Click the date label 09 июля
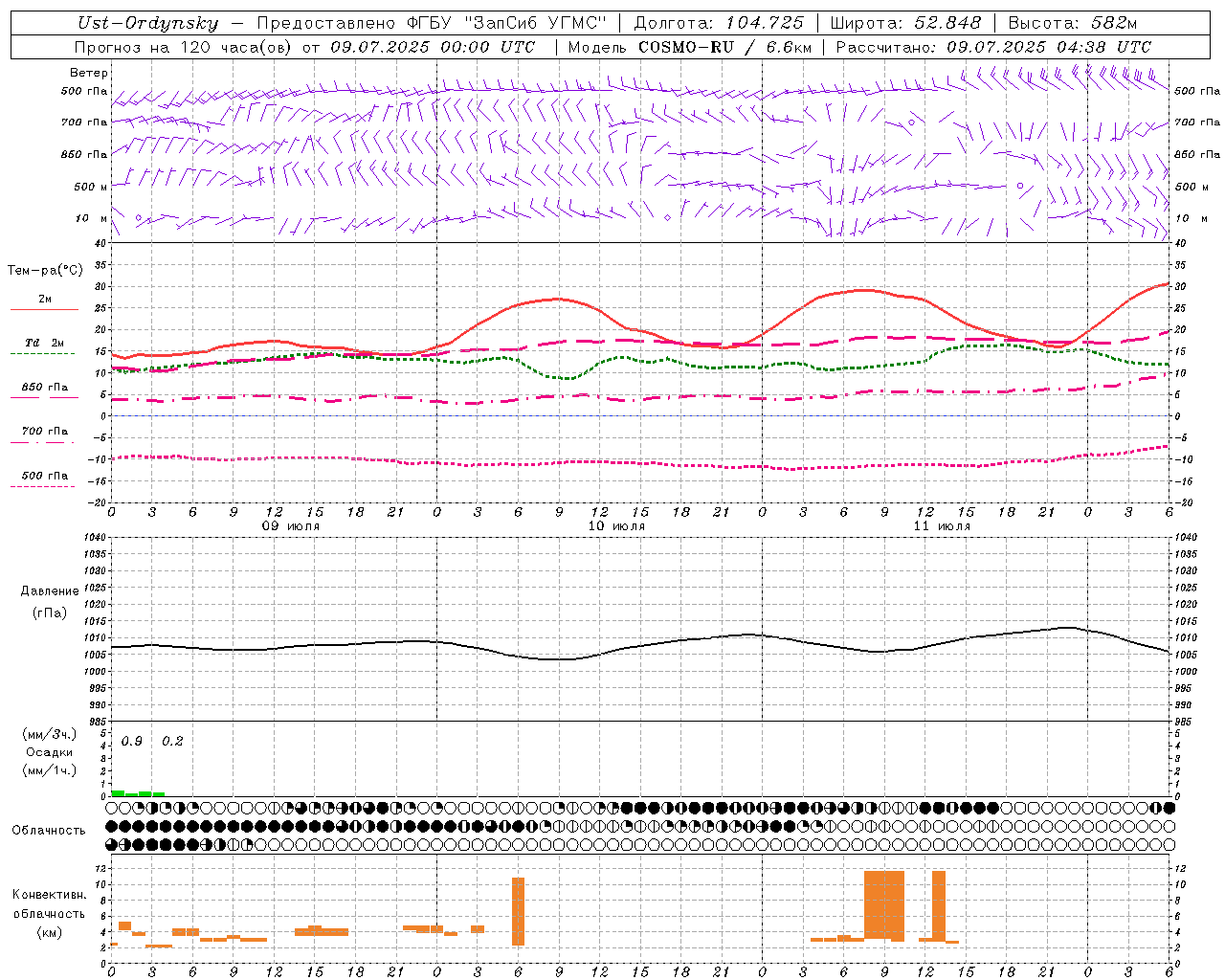 pyautogui.click(x=291, y=526)
